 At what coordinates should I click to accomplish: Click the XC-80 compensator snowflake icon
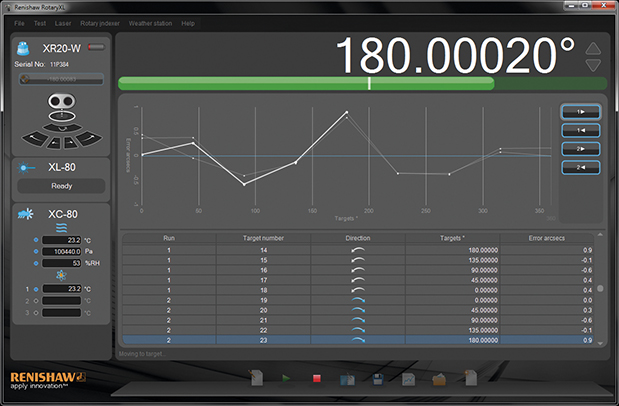(x=26, y=214)
